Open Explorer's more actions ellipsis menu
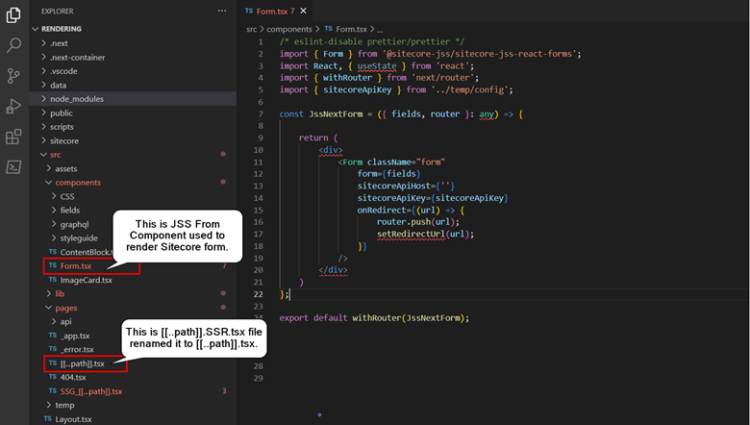The image size is (750, 425). tap(222, 10)
